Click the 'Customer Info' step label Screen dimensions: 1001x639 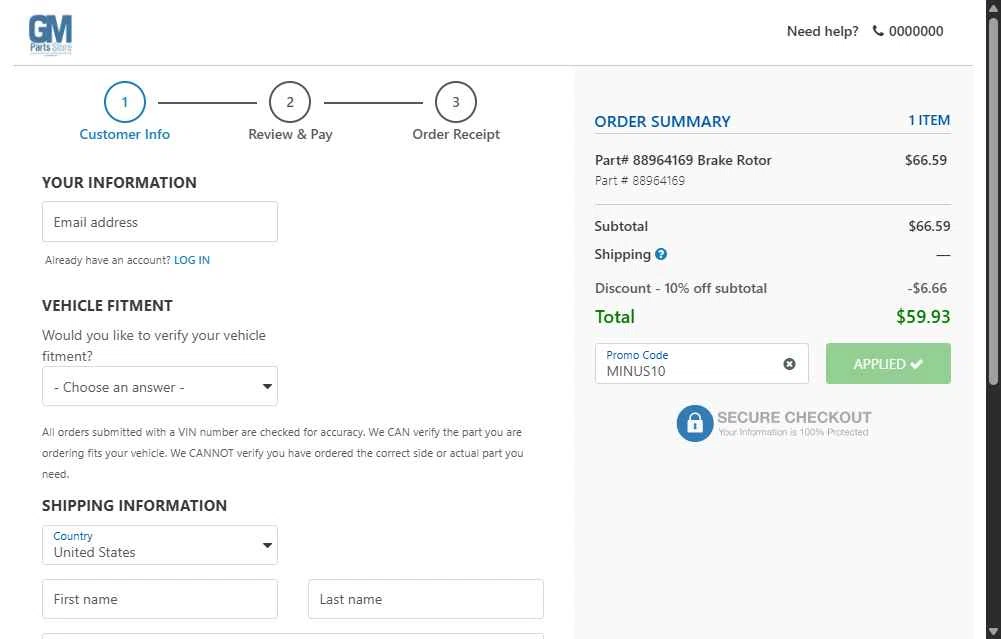124,134
